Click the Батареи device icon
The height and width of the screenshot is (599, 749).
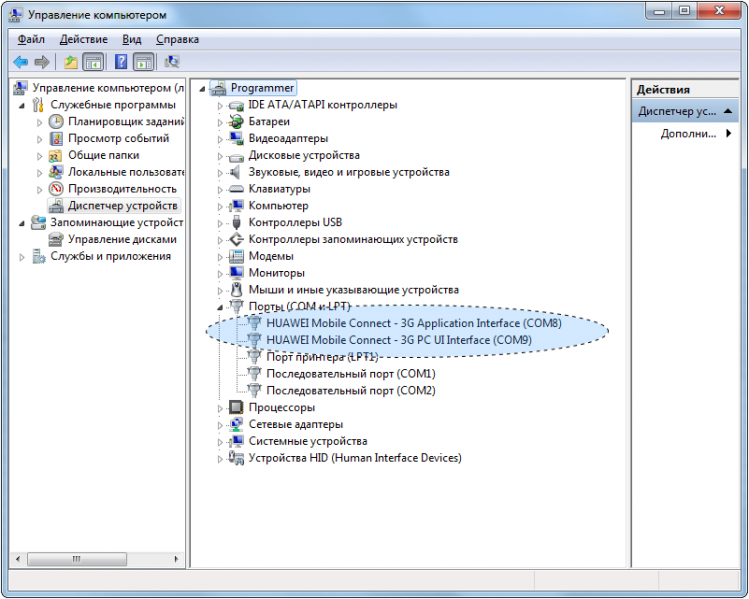[236, 122]
